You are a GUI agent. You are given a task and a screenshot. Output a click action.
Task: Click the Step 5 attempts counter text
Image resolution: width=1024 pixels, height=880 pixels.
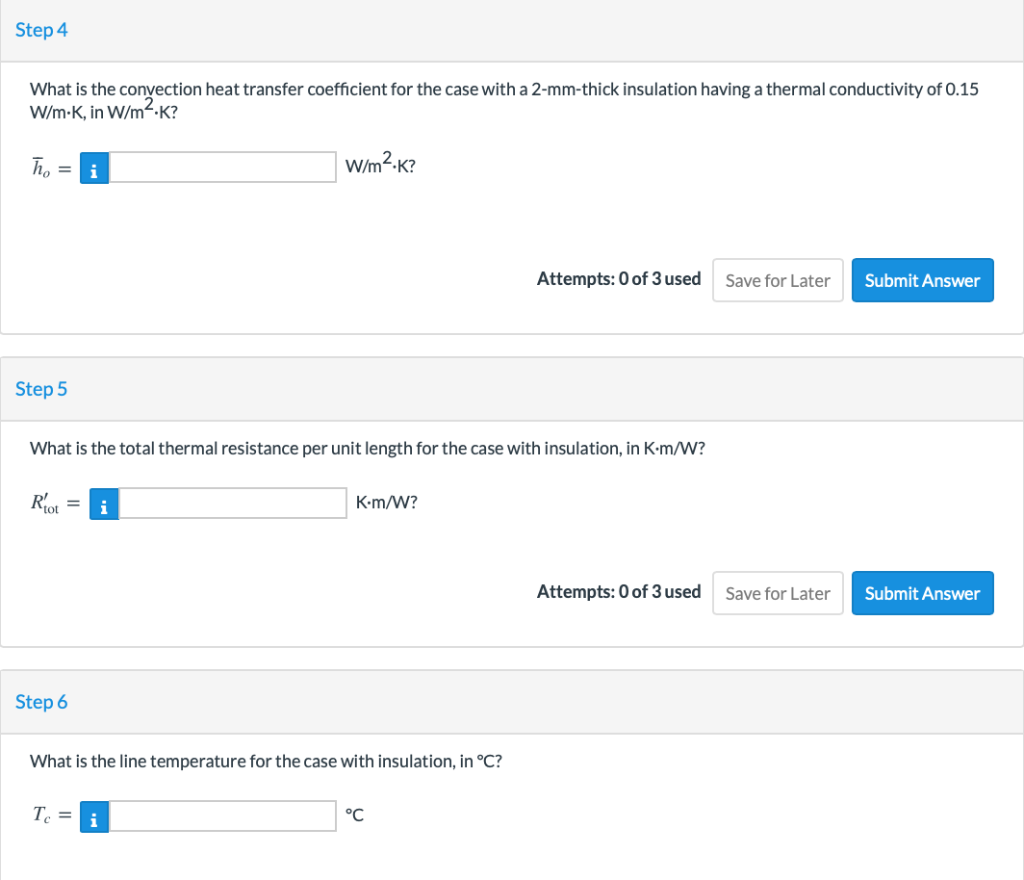[618, 592]
